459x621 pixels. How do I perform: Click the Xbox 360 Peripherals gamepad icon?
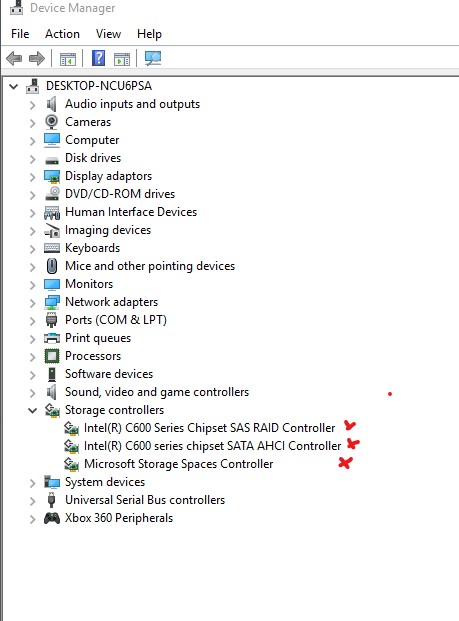[x=52, y=518]
